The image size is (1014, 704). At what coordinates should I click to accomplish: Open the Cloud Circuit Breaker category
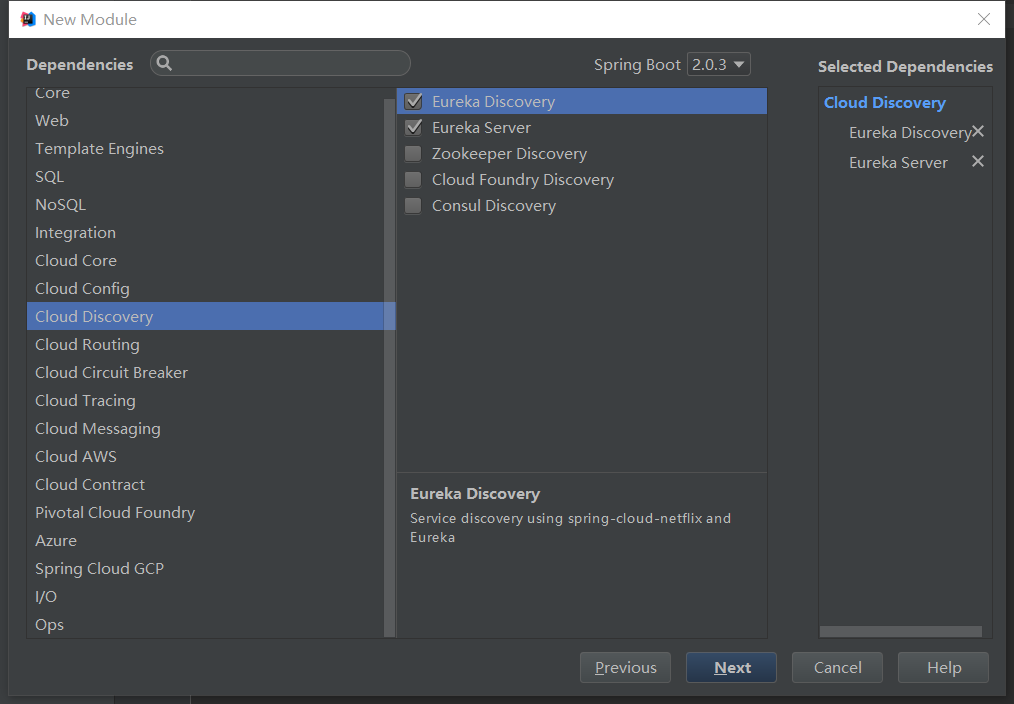click(205, 372)
